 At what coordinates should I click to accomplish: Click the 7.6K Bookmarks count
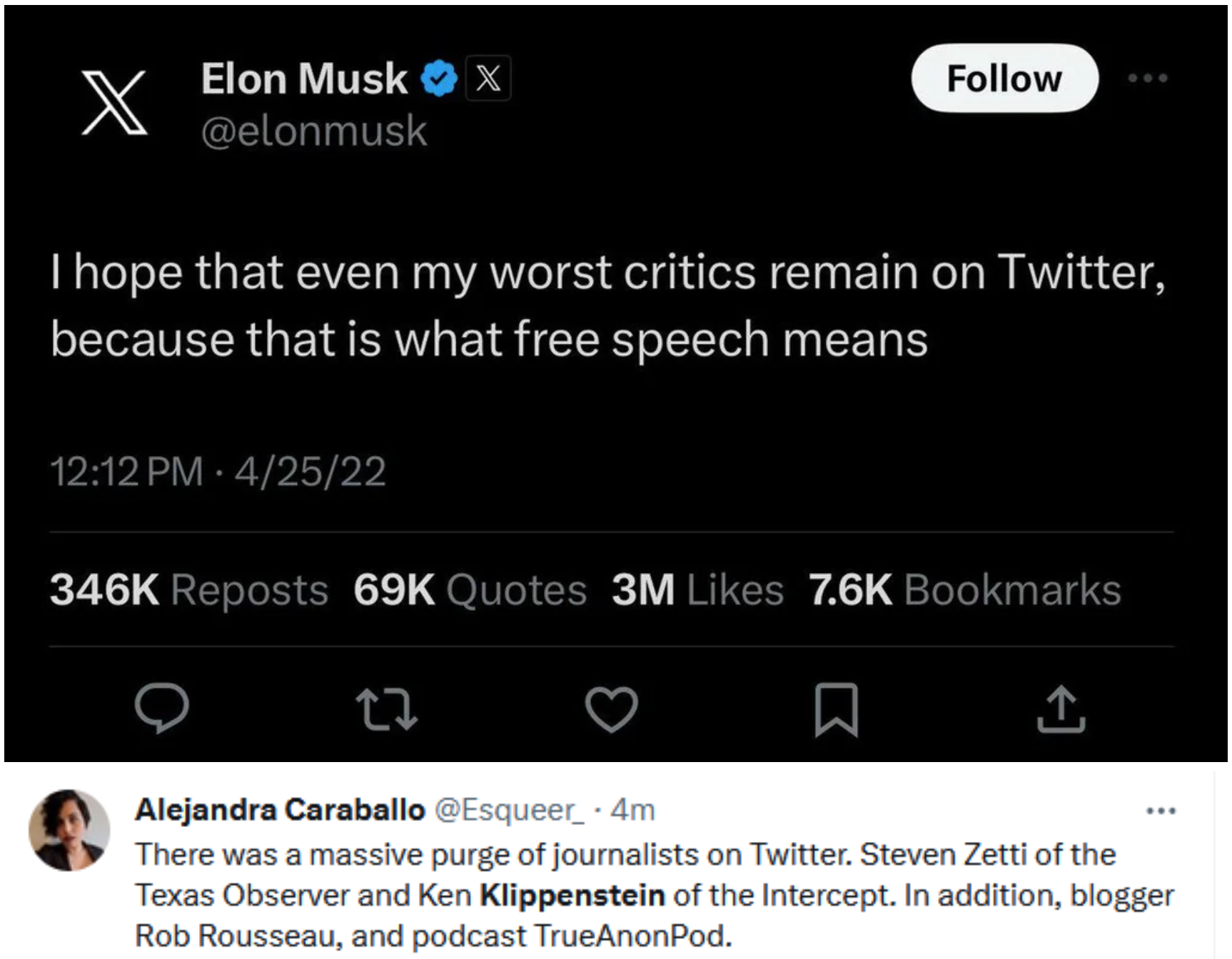(964, 590)
